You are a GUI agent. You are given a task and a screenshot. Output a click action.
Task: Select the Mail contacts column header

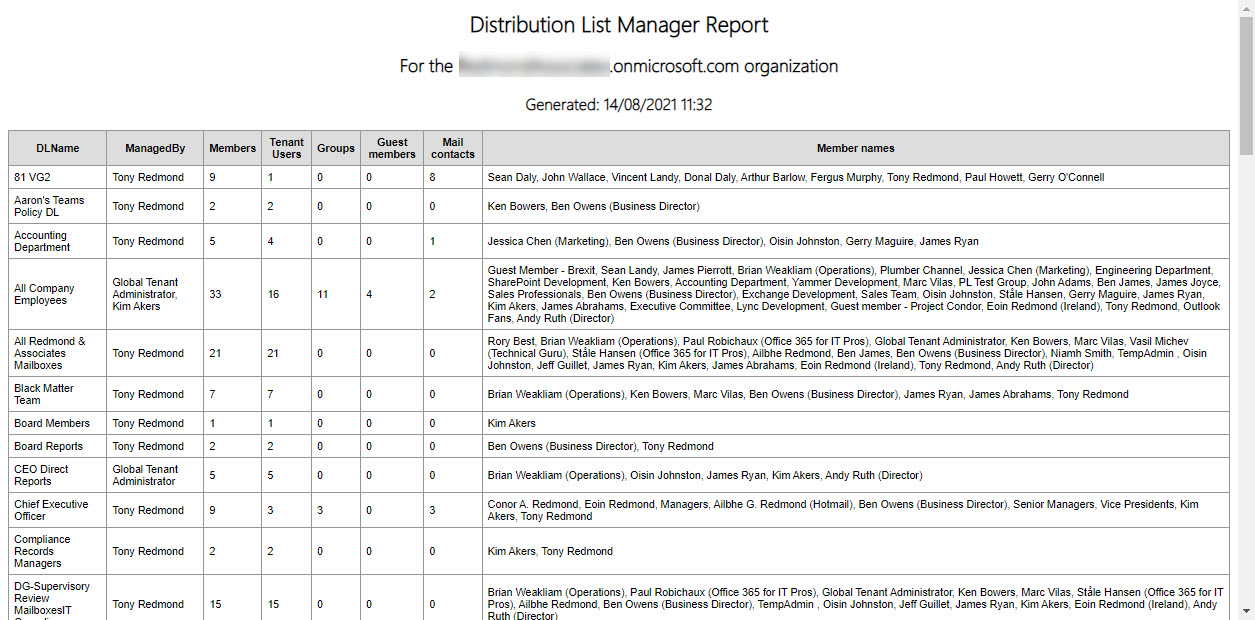[x=453, y=148]
